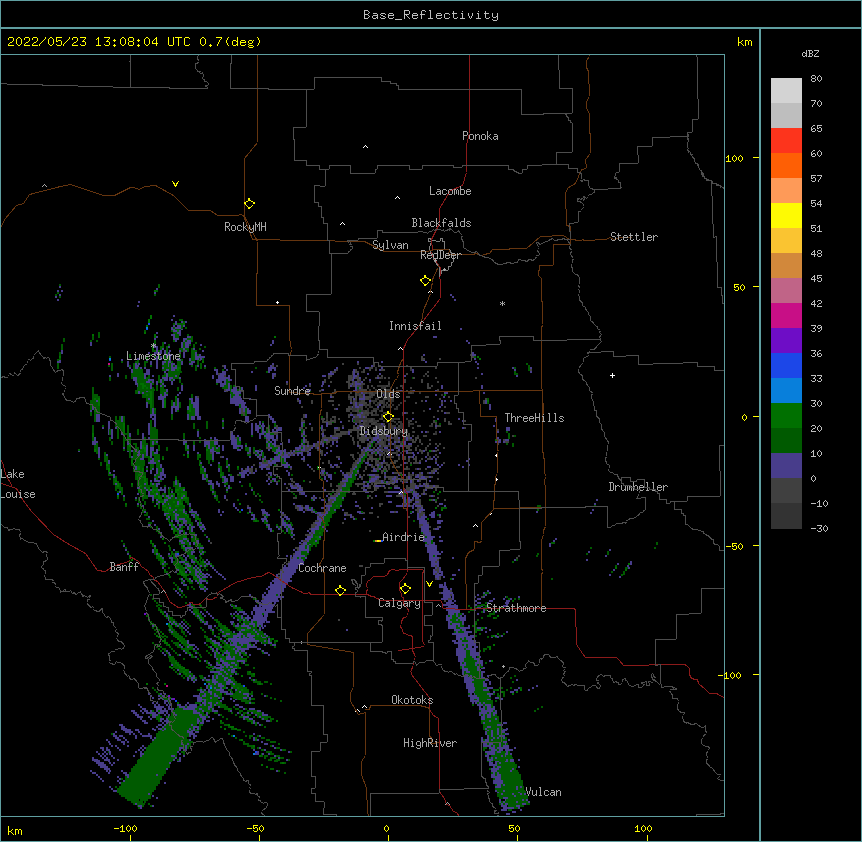This screenshot has height=842, width=862.
Task: Click the 80 dBZ value on the legend
Action: pos(816,79)
